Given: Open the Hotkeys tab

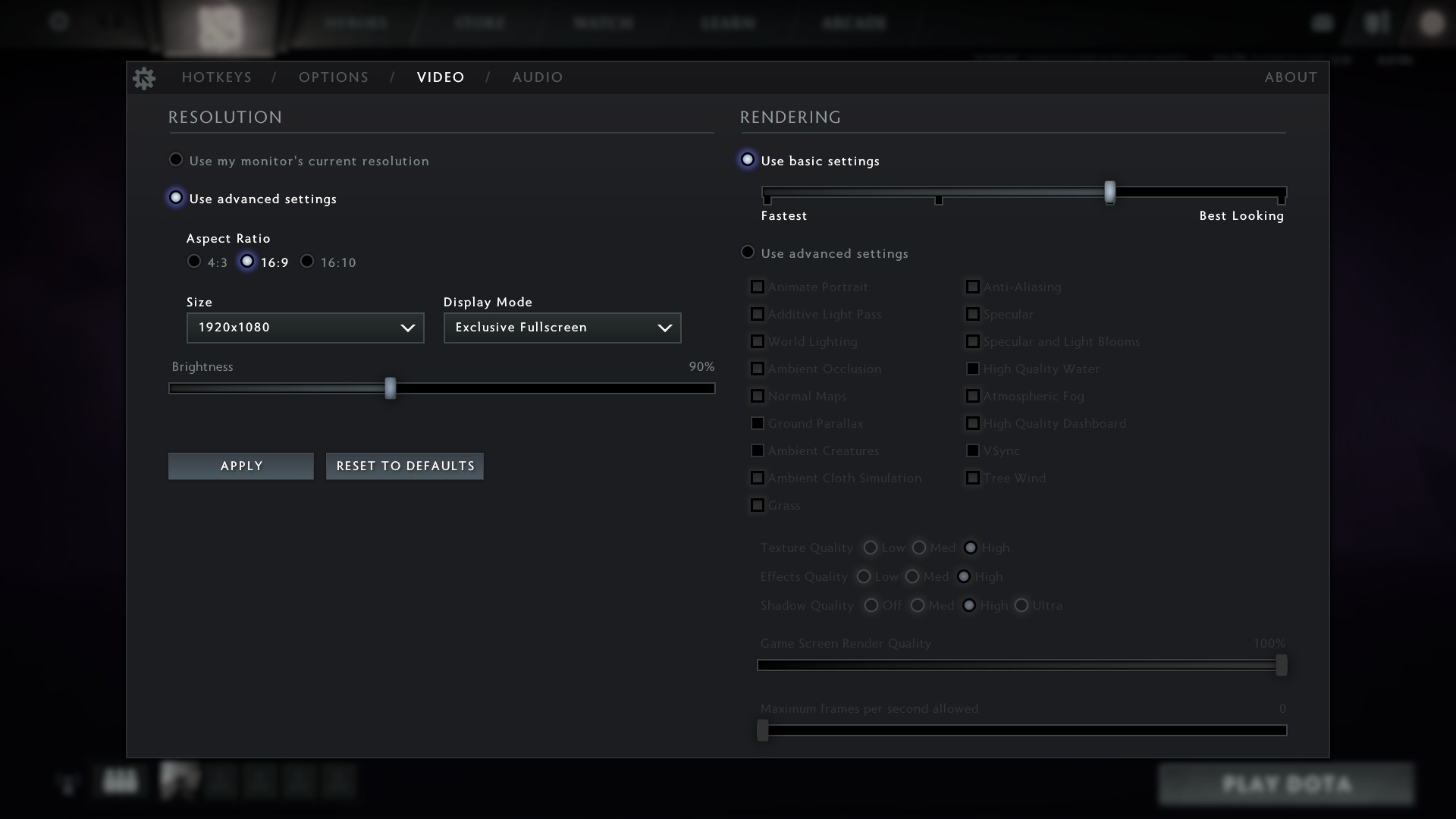Looking at the screenshot, I should [x=217, y=77].
